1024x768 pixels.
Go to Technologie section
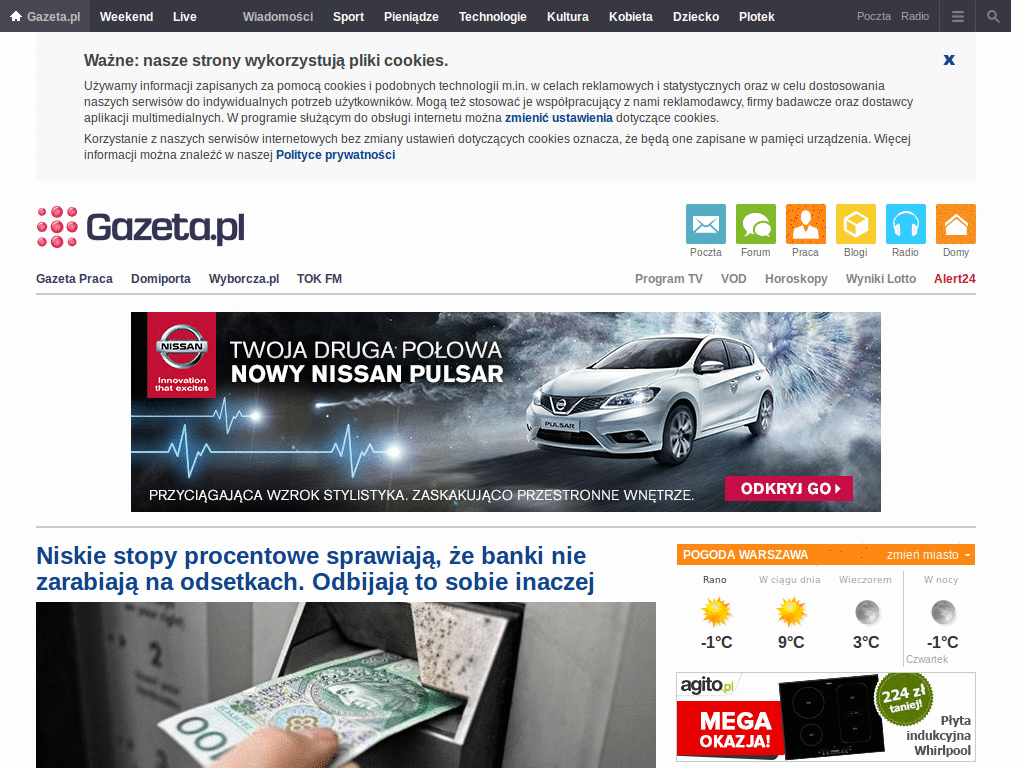(x=492, y=16)
